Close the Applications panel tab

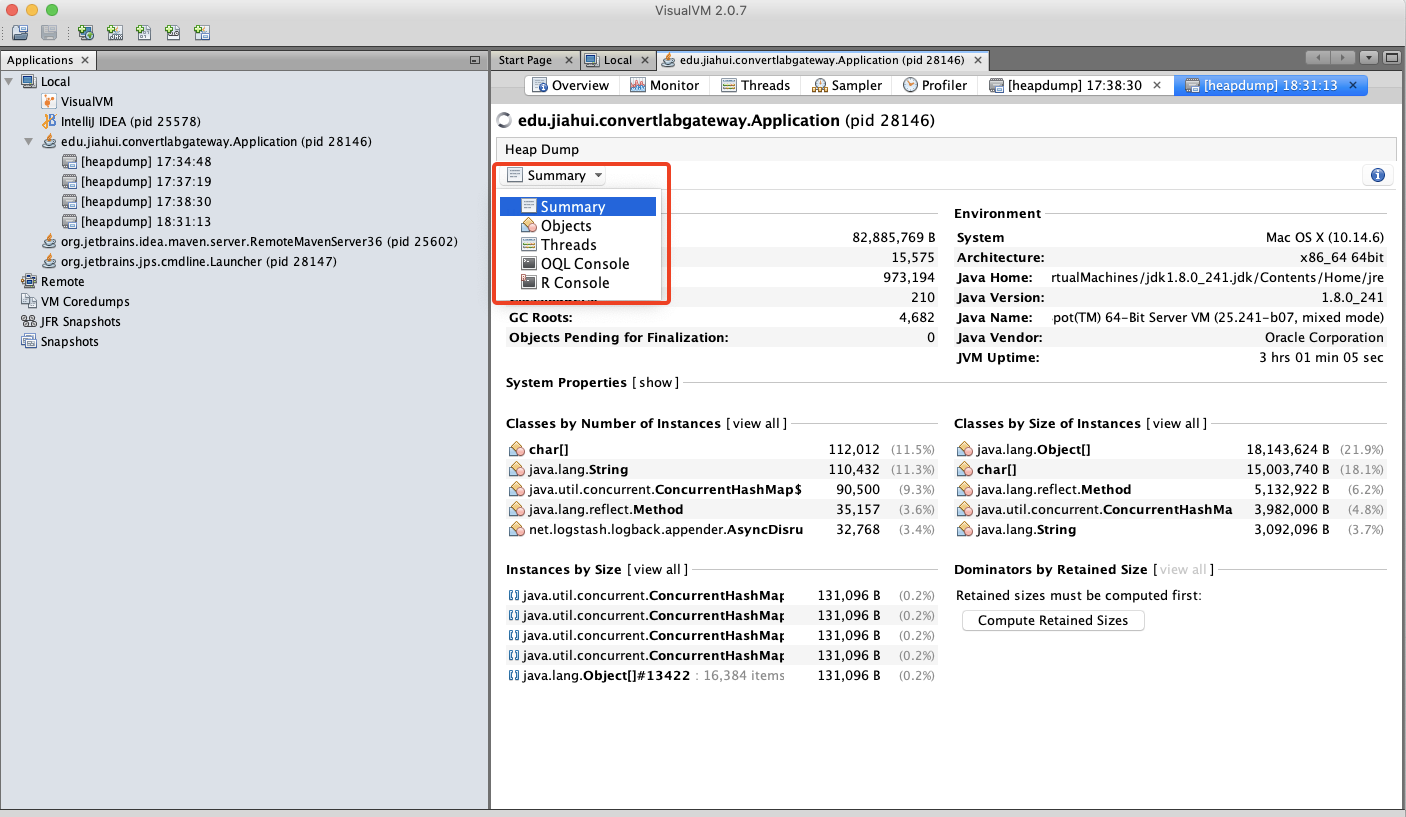(x=85, y=60)
